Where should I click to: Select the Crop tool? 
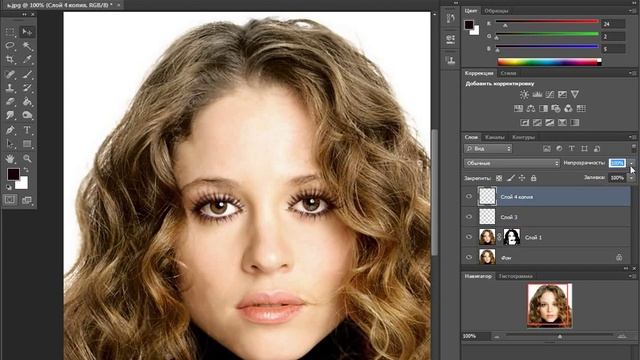[x=10, y=60]
